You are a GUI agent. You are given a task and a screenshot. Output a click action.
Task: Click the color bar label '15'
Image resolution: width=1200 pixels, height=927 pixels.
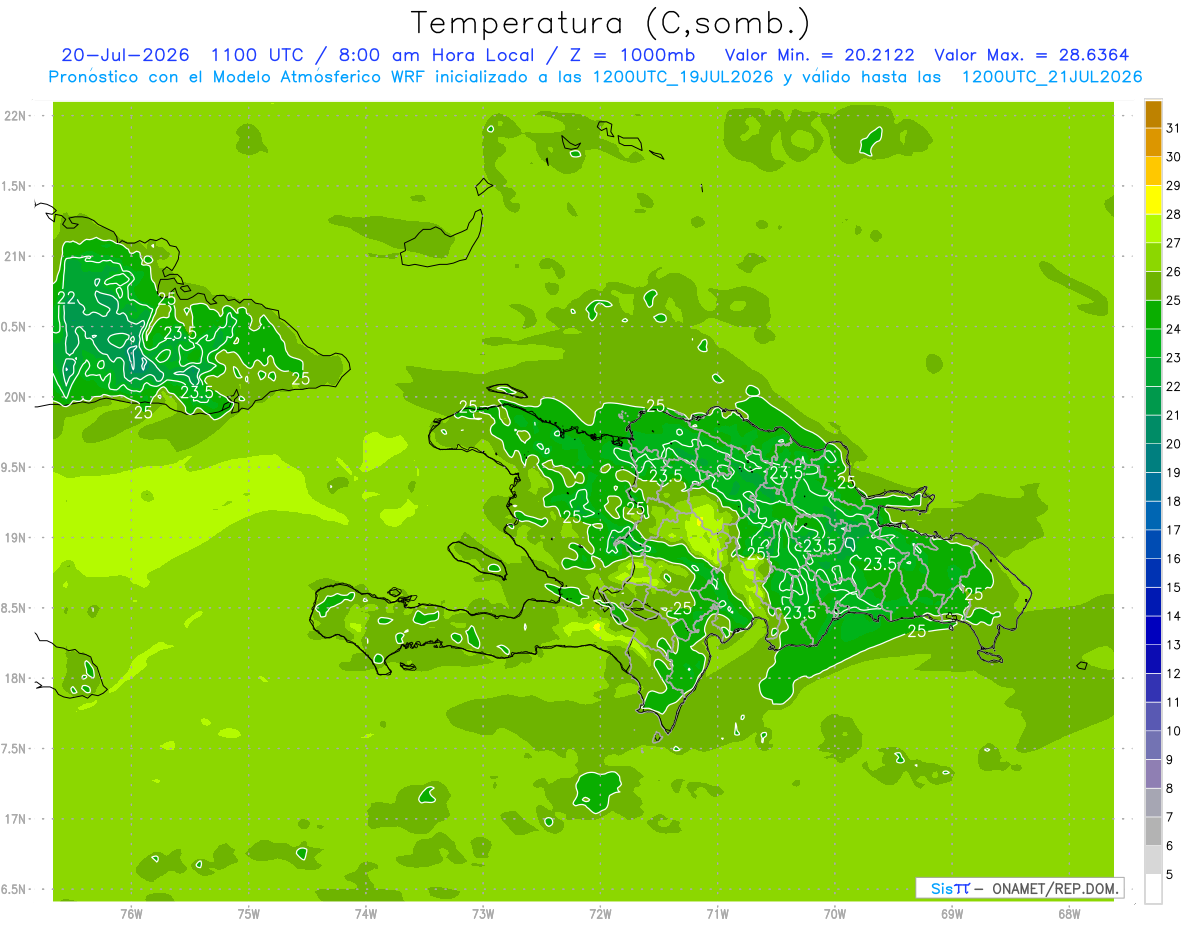(1174, 587)
